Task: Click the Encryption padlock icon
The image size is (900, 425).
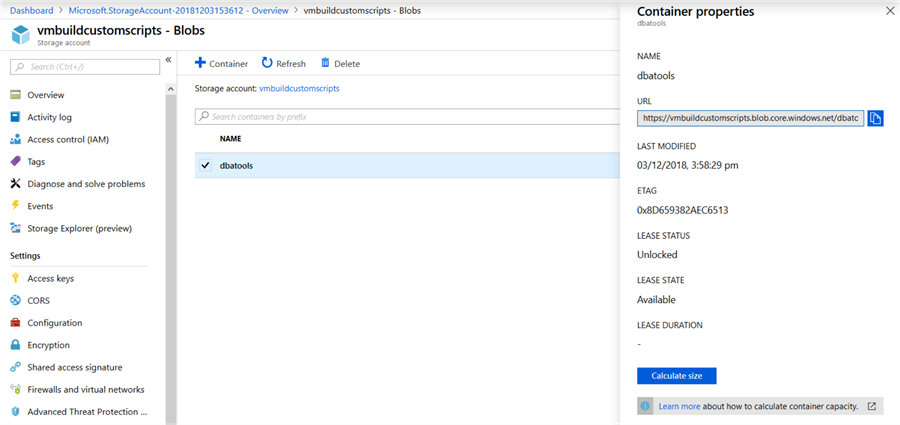Action: 16,345
